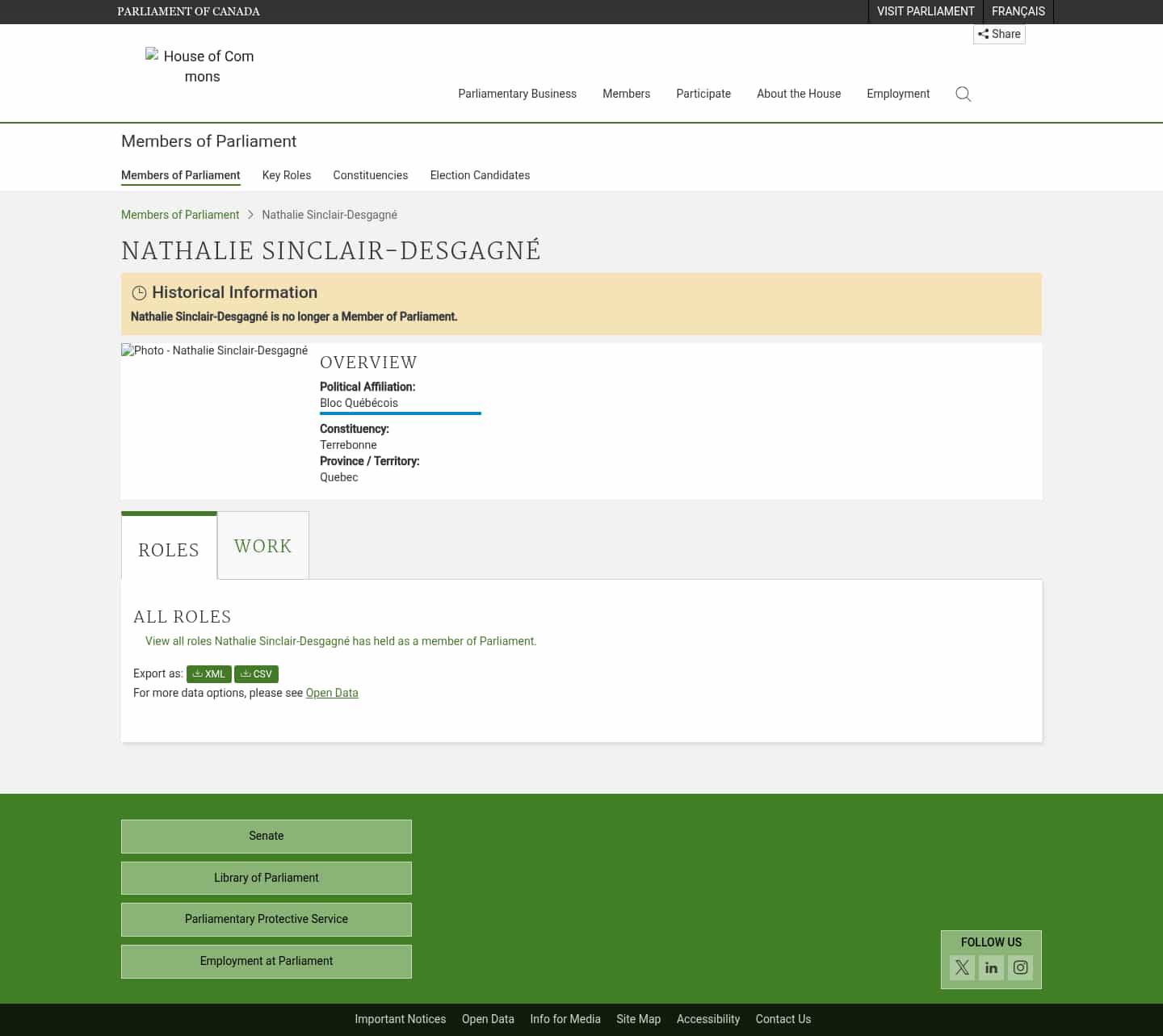Open the search icon

click(963, 94)
